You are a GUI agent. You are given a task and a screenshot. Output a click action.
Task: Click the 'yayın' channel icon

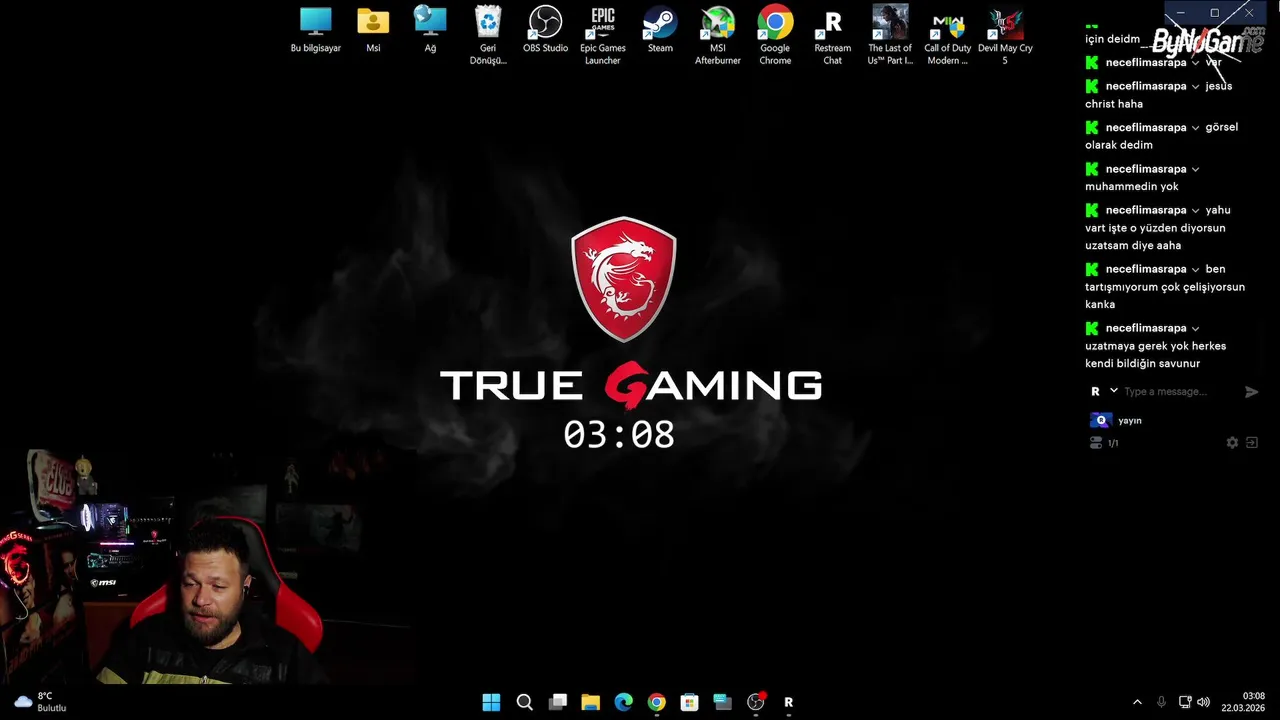1101,420
